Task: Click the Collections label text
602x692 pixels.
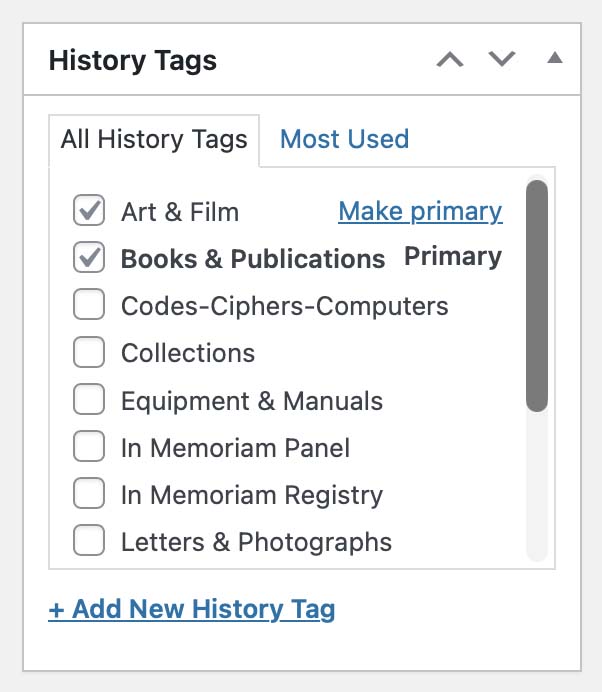Action: click(x=188, y=353)
